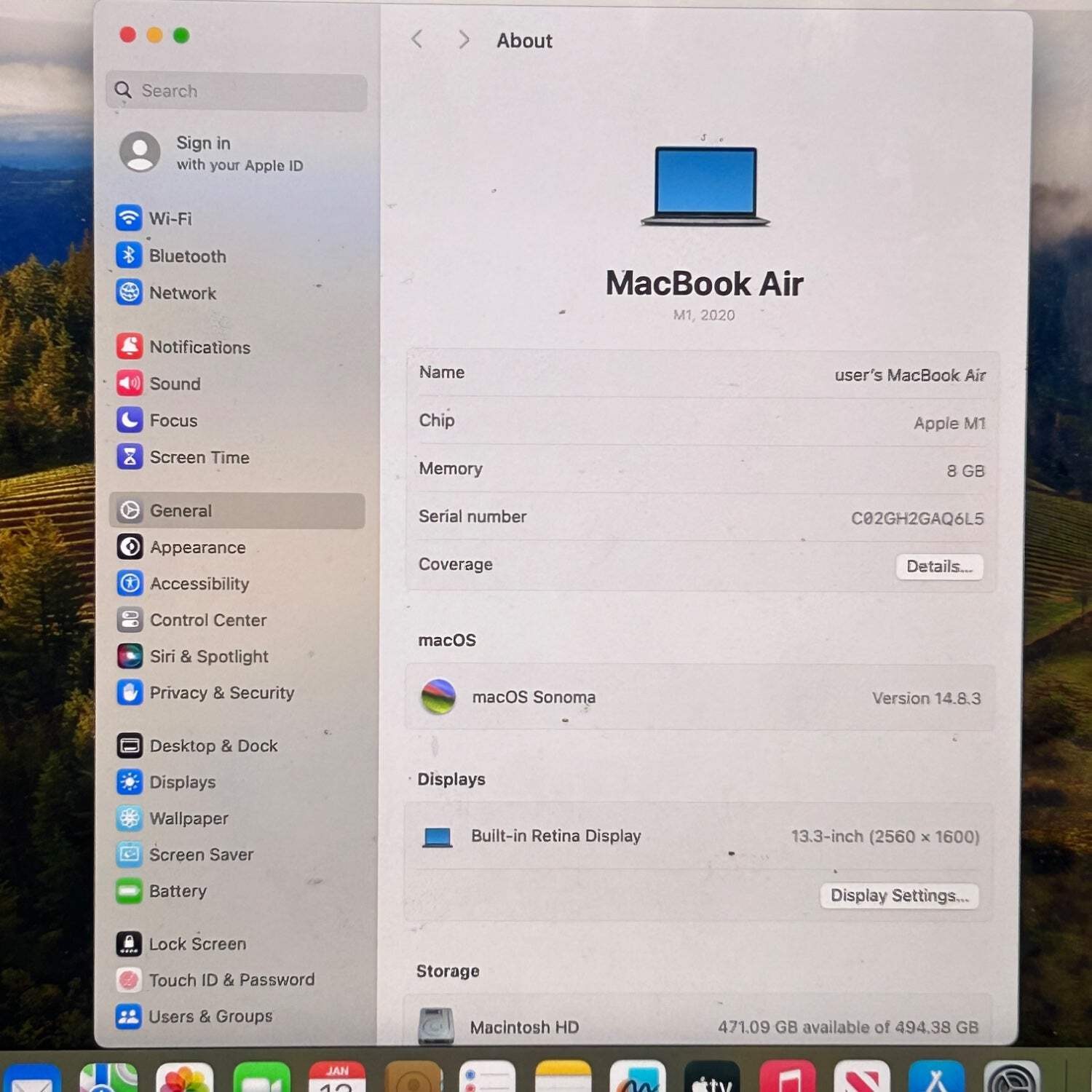The image size is (1092, 1092).
Task: Open the Displays brightness icon
Action: point(130,782)
